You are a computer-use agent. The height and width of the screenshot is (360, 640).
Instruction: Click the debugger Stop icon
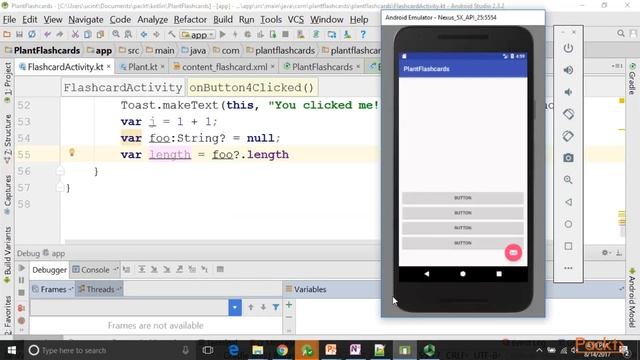tap(22, 293)
